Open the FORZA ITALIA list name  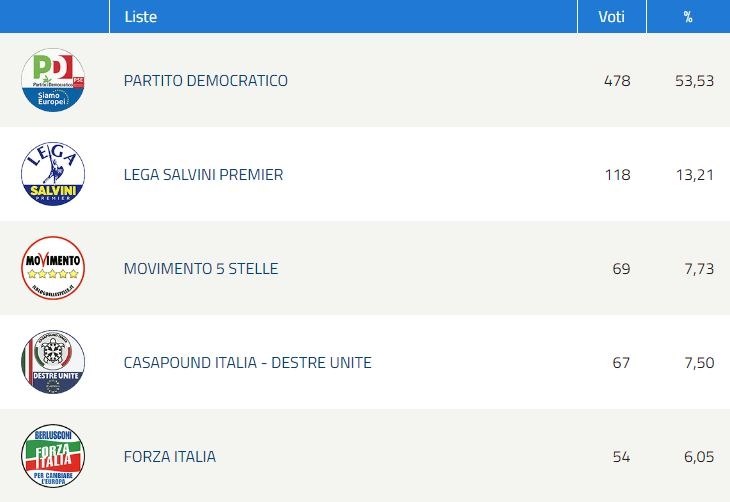pos(170,456)
